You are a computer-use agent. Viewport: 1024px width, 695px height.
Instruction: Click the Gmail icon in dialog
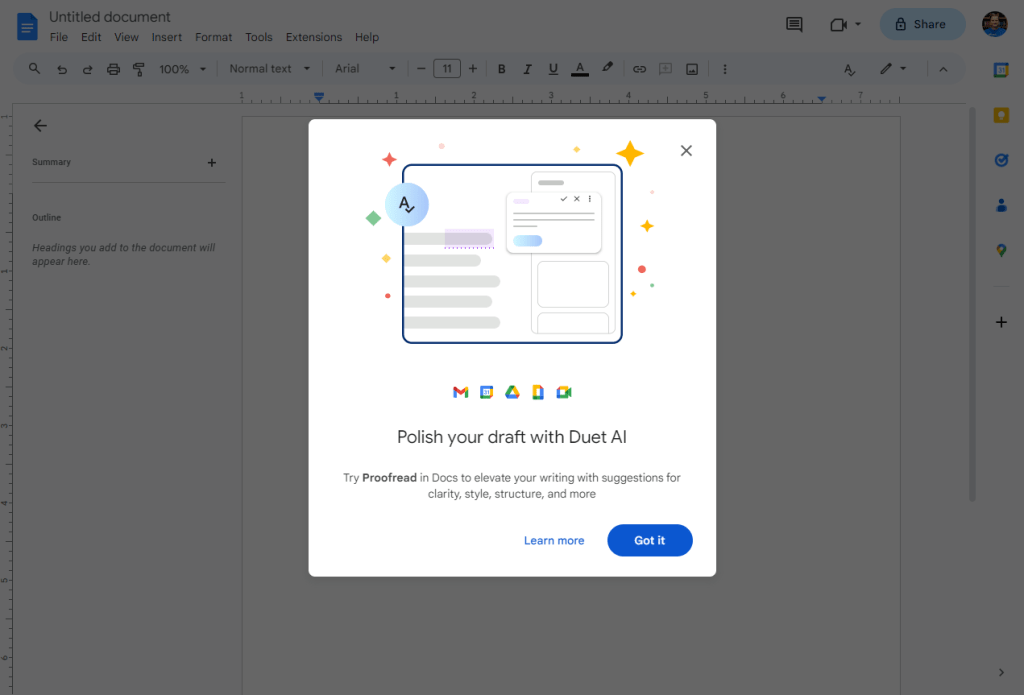[460, 392]
